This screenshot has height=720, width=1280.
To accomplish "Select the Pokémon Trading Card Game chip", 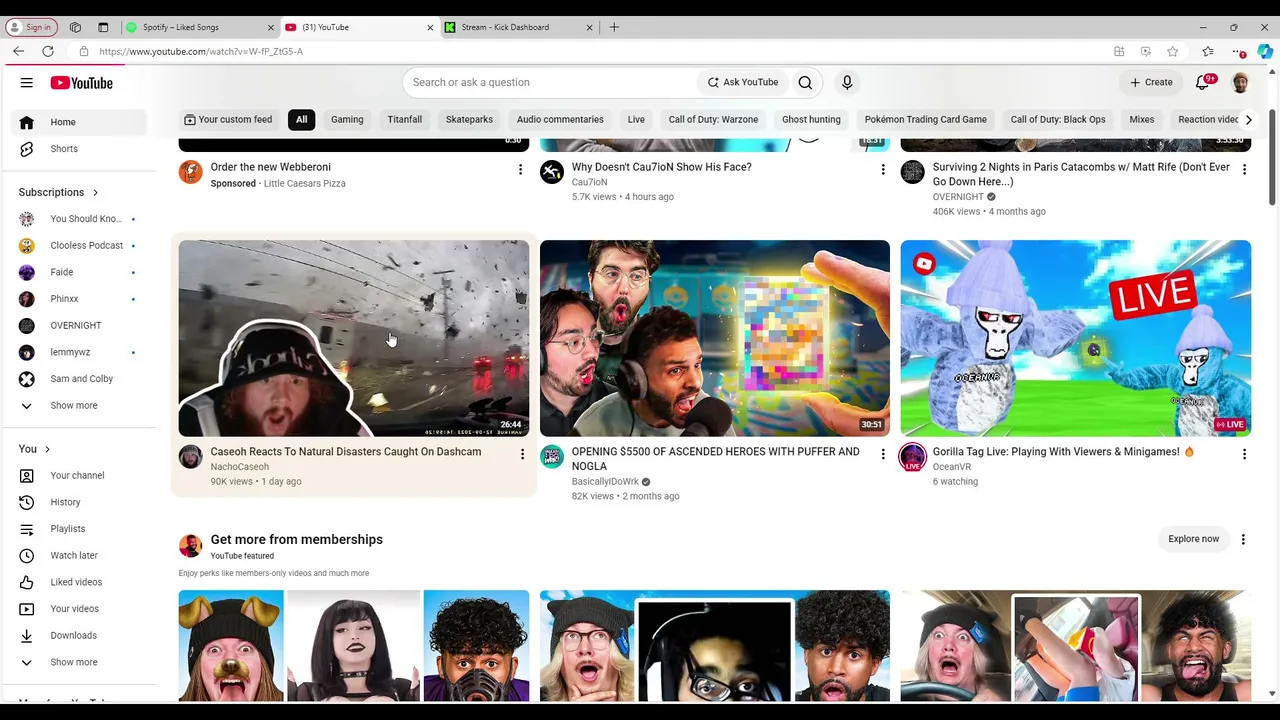I will pos(926,120).
